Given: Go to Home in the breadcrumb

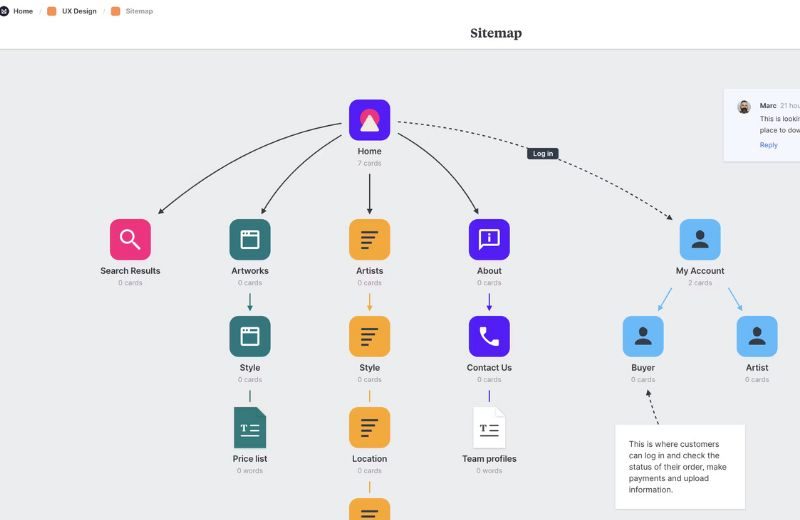Looking at the screenshot, I should [23, 11].
